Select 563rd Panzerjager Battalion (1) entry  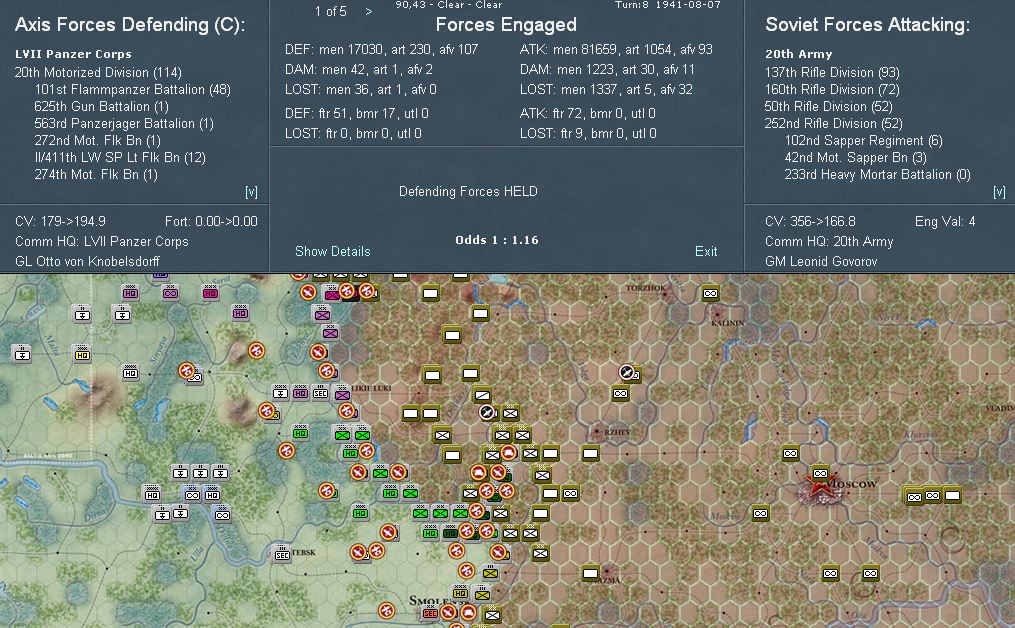(124, 123)
